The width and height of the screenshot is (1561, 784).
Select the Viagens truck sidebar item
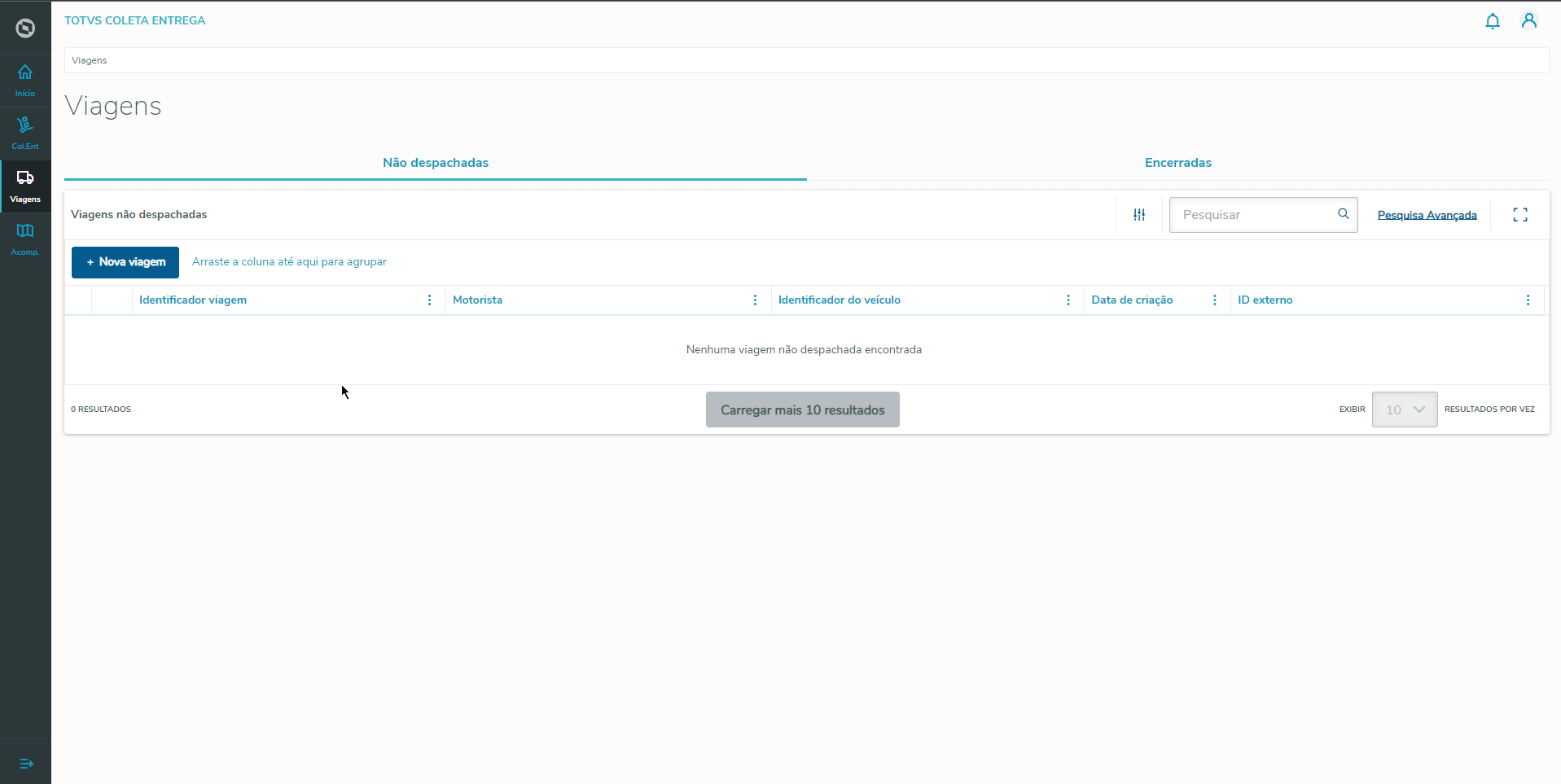(25, 186)
